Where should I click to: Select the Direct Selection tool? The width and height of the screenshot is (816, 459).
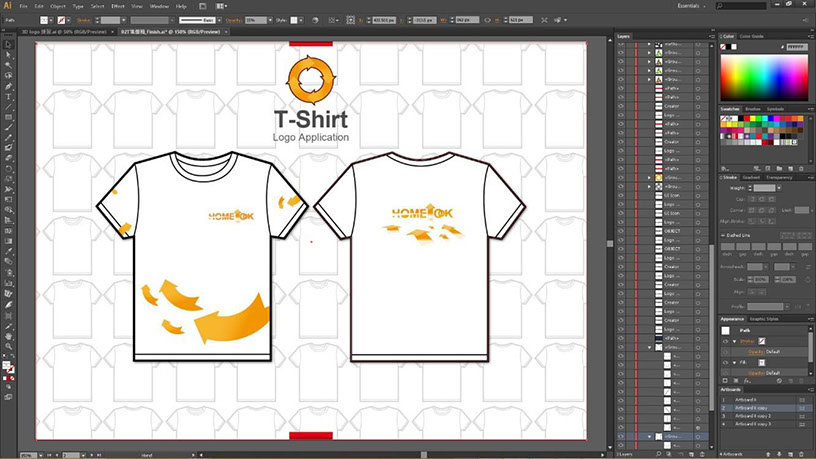7,54
